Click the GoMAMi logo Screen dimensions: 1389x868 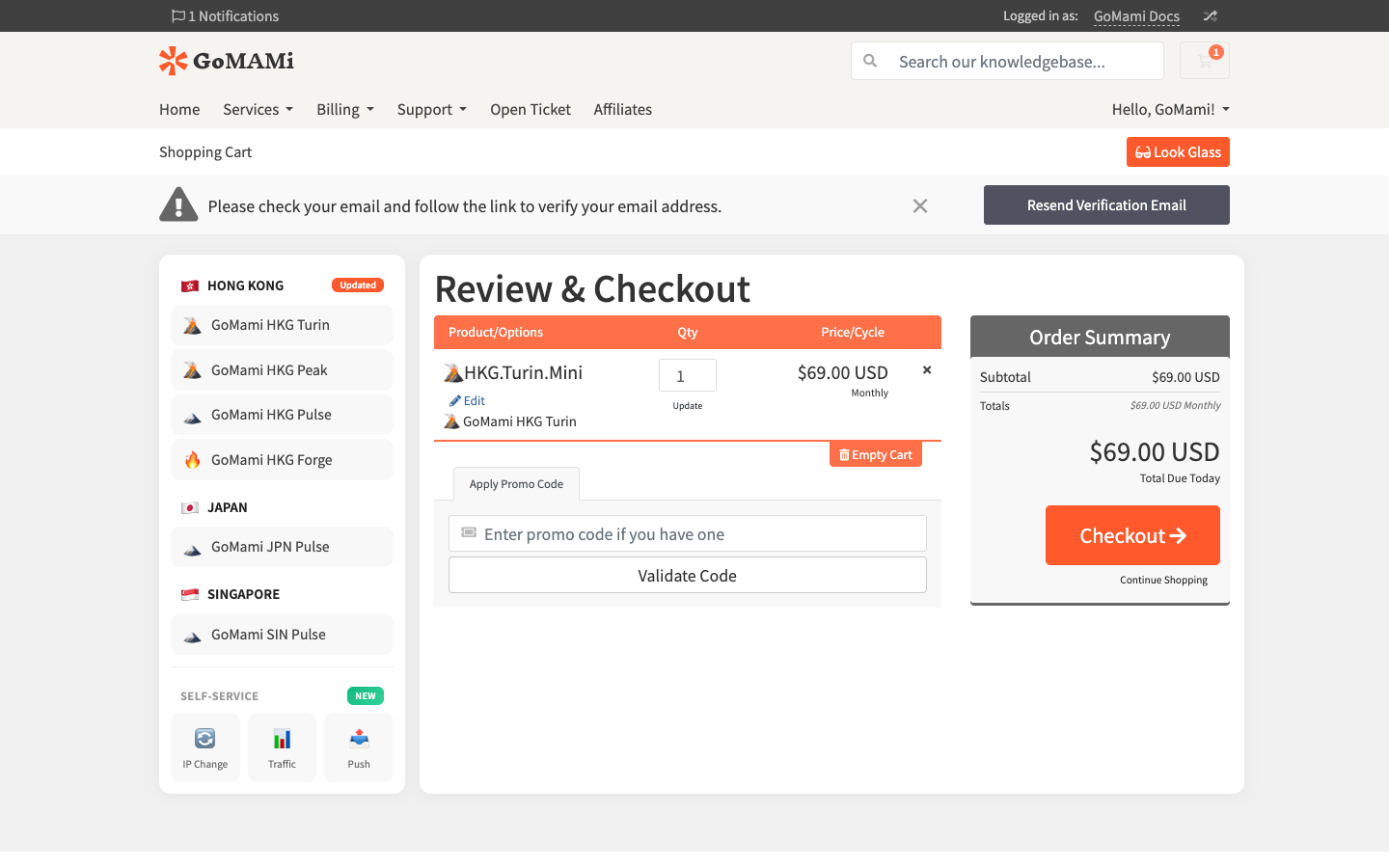click(x=227, y=61)
